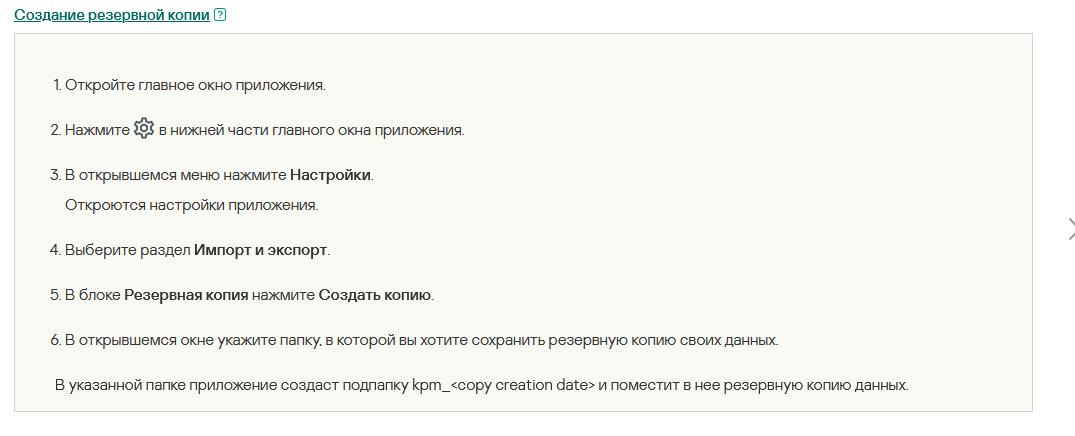
Task: Click the gear icon in step 2
Action: point(144,128)
